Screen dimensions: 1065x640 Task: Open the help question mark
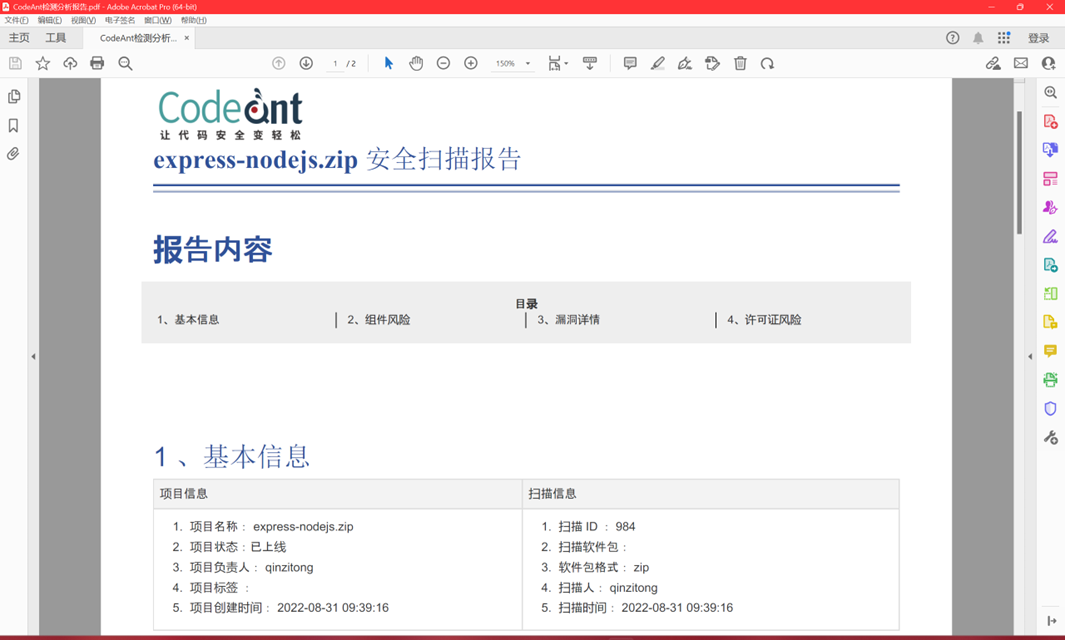tap(952, 38)
